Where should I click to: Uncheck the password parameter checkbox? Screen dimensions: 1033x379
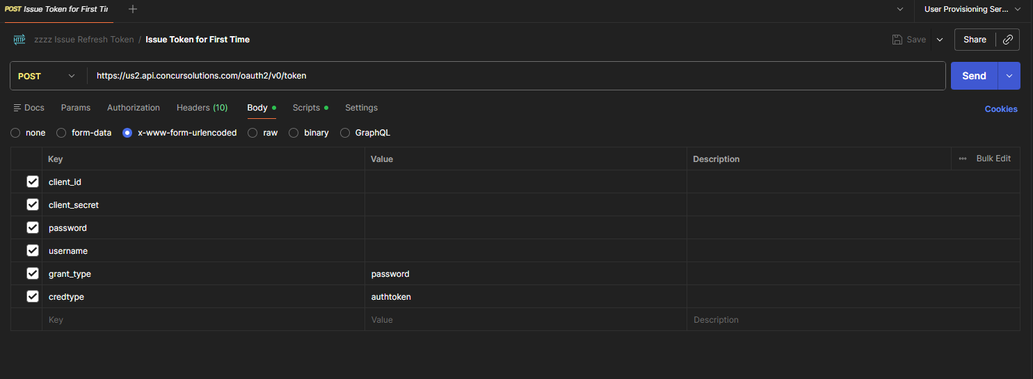coord(32,227)
